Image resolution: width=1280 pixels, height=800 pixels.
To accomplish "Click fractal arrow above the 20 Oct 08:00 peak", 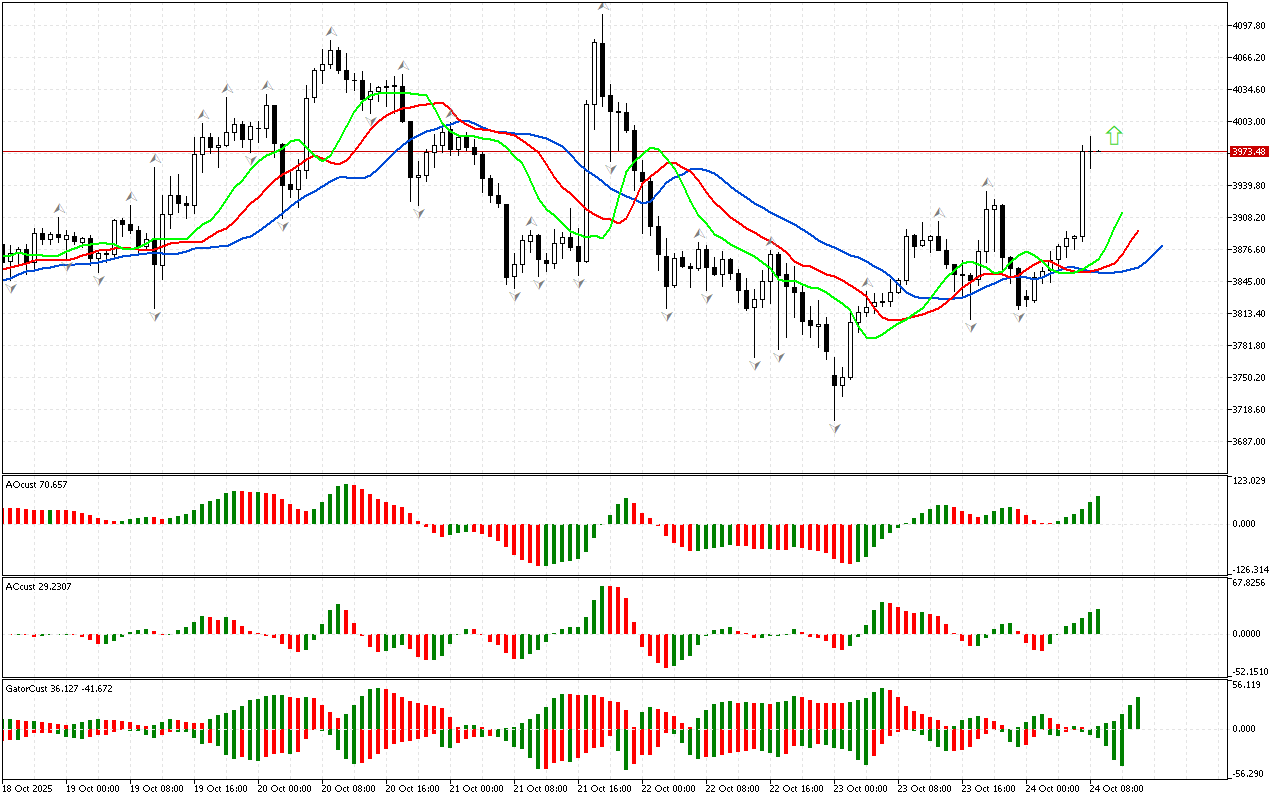I will tap(331, 32).
